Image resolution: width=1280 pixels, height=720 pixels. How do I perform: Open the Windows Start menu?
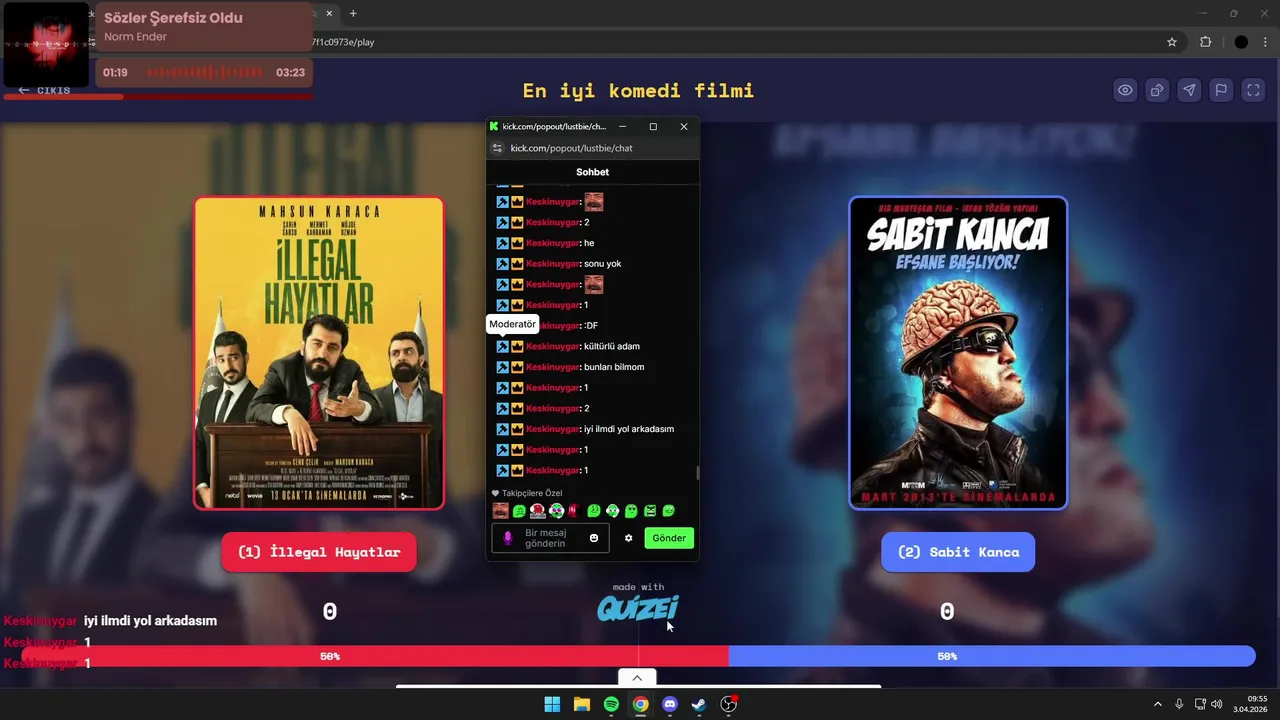[552, 704]
